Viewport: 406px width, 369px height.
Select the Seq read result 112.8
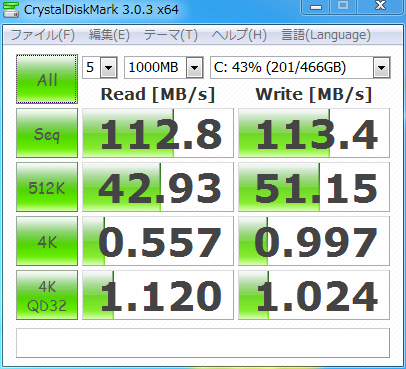click(x=158, y=133)
